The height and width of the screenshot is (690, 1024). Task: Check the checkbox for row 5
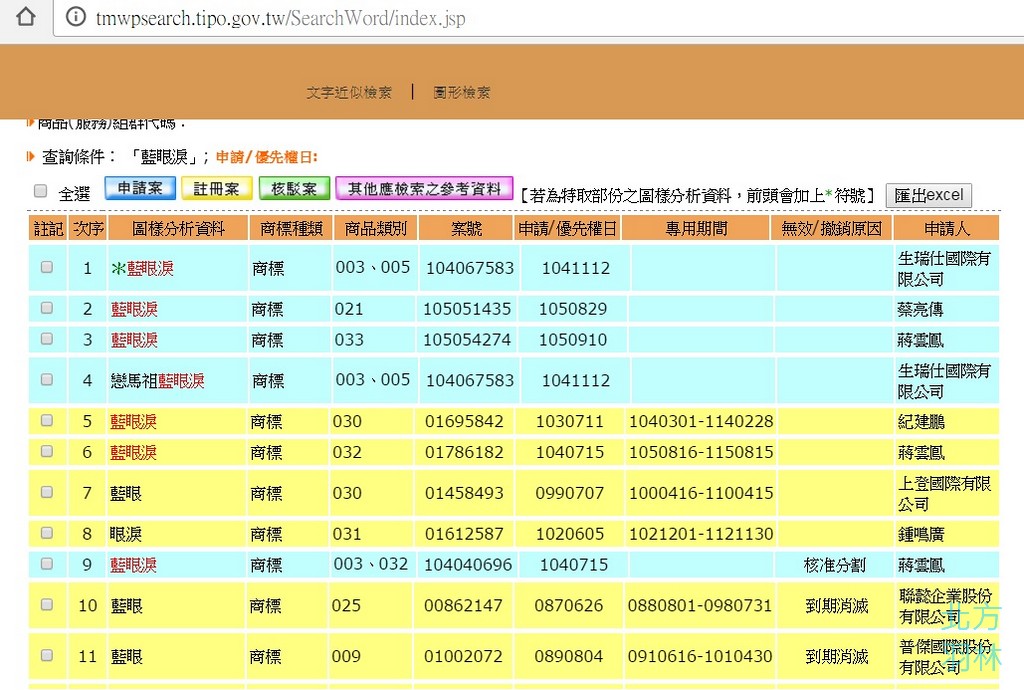click(47, 420)
